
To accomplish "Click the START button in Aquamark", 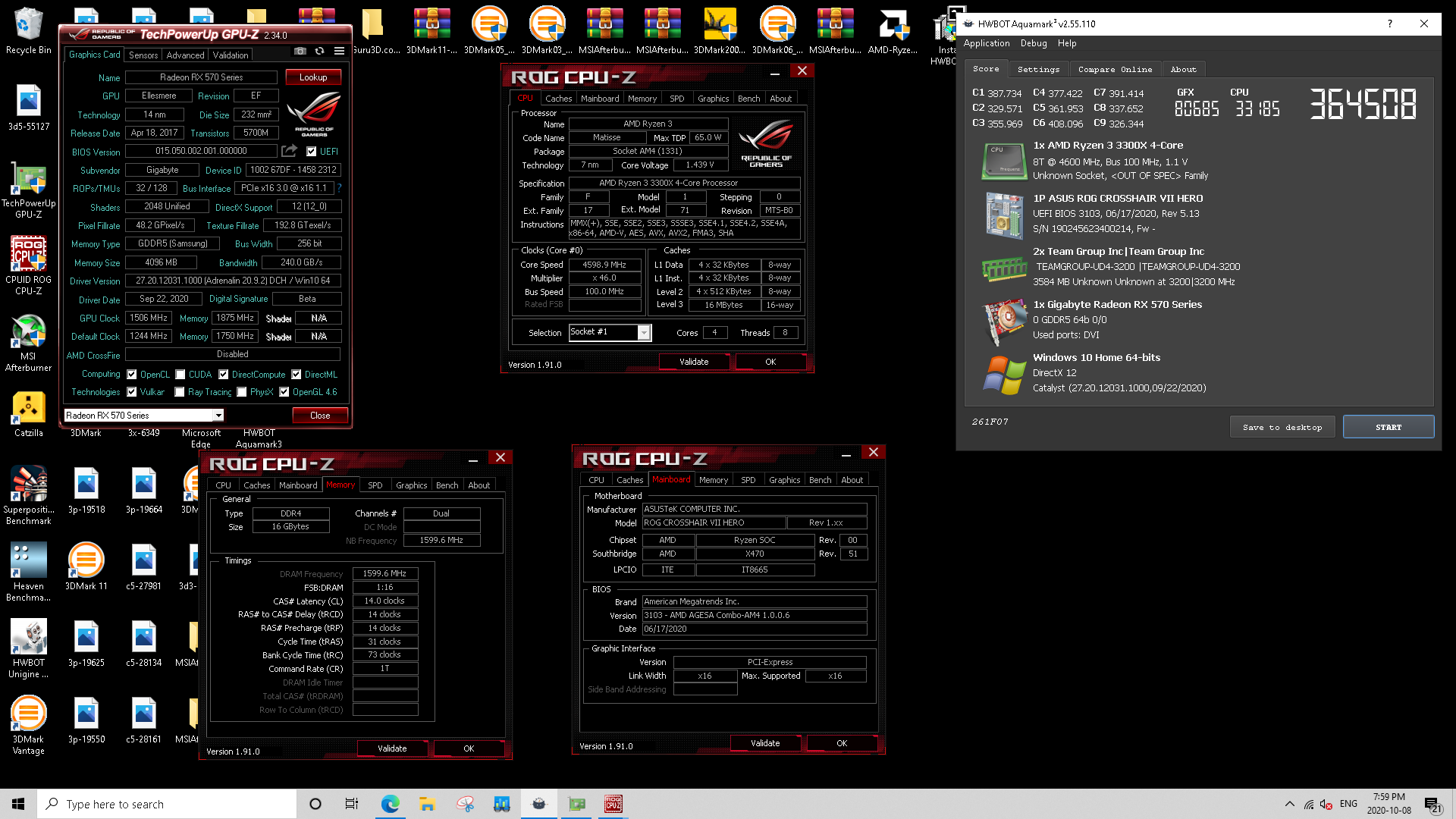I will pyautogui.click(x=1388, y=427).
